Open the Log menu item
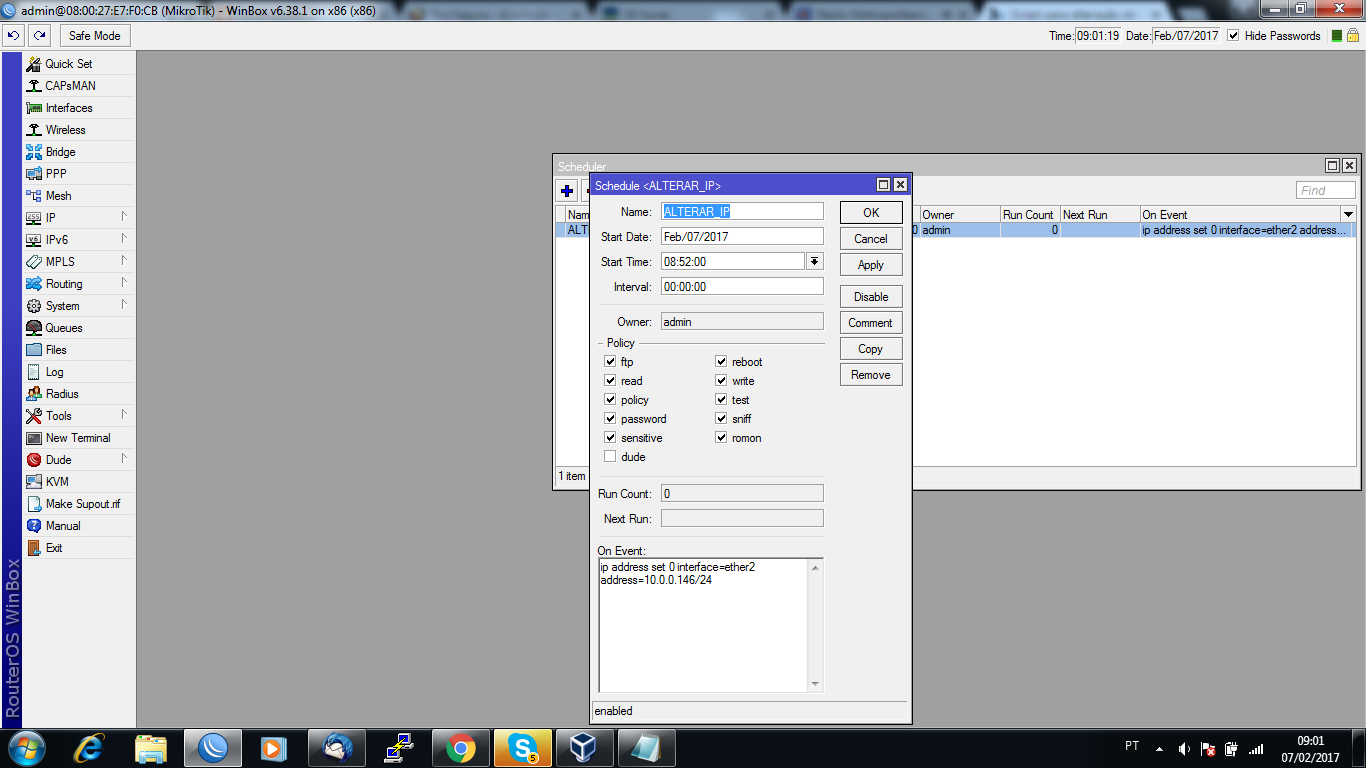Viewport: 1366px width, 768px height. [54, 371]
